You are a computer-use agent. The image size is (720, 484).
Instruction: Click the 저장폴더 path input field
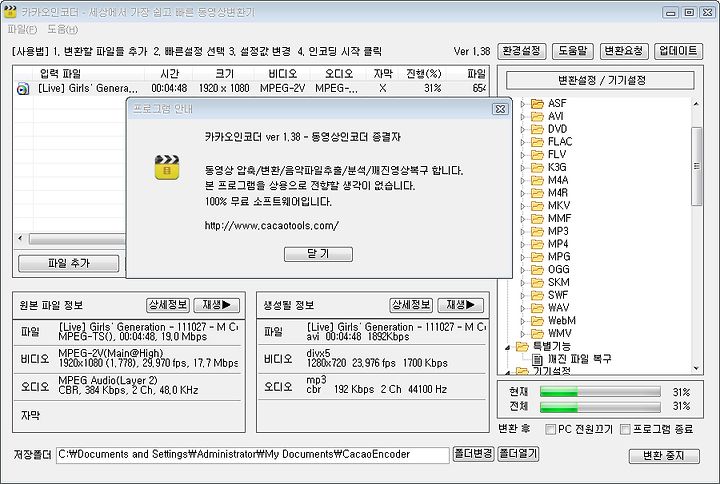click(253, 455)
